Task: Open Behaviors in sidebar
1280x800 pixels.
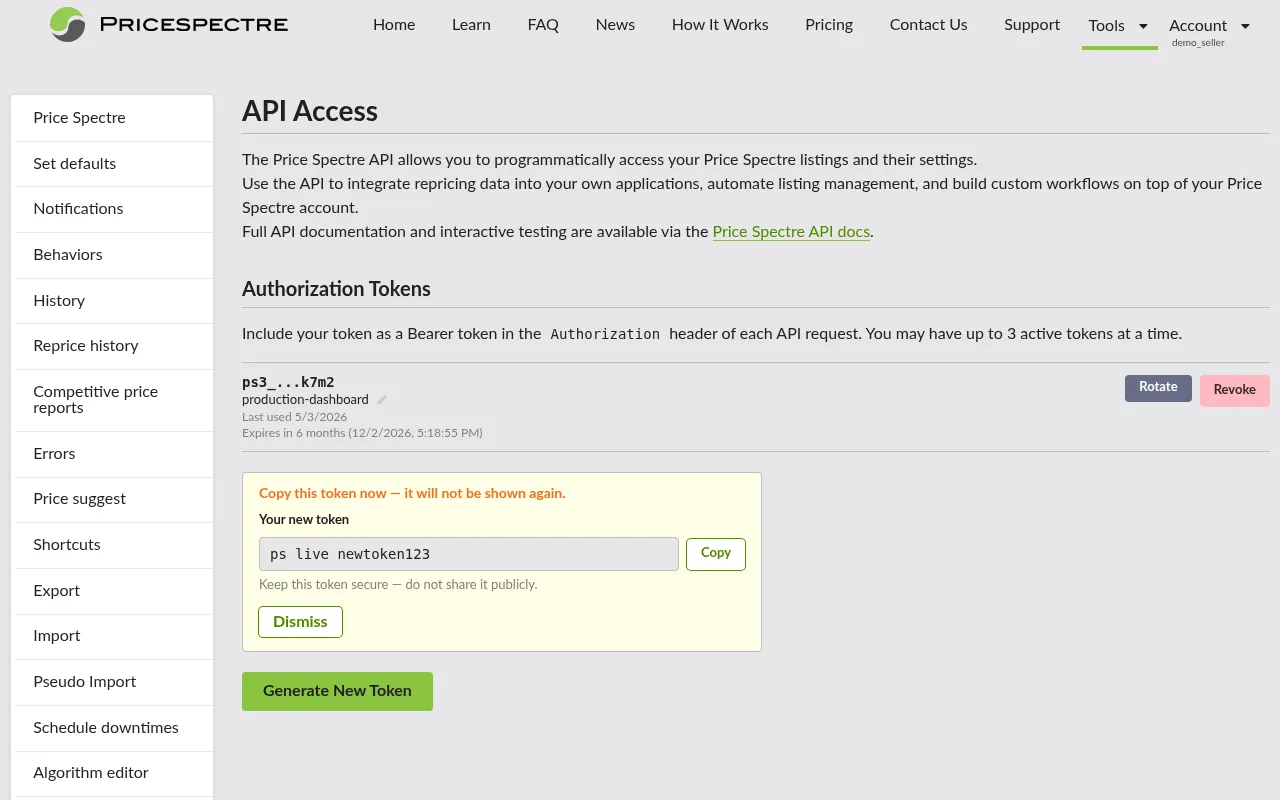Action: (114, 255)
